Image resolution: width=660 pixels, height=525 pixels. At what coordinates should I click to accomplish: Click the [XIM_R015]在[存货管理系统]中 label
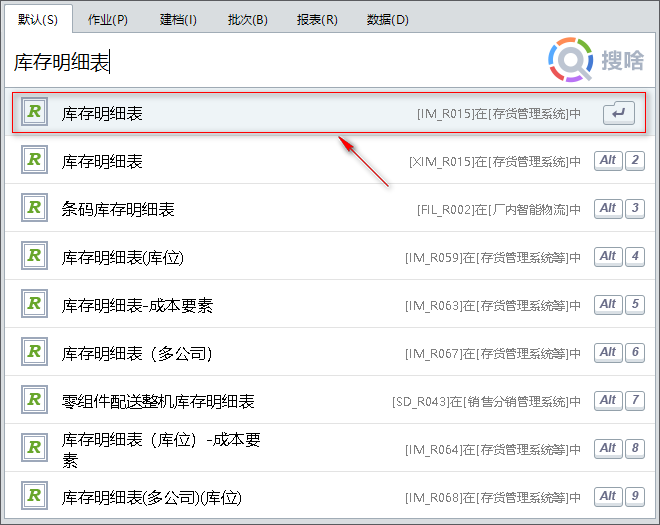point(495,161)
